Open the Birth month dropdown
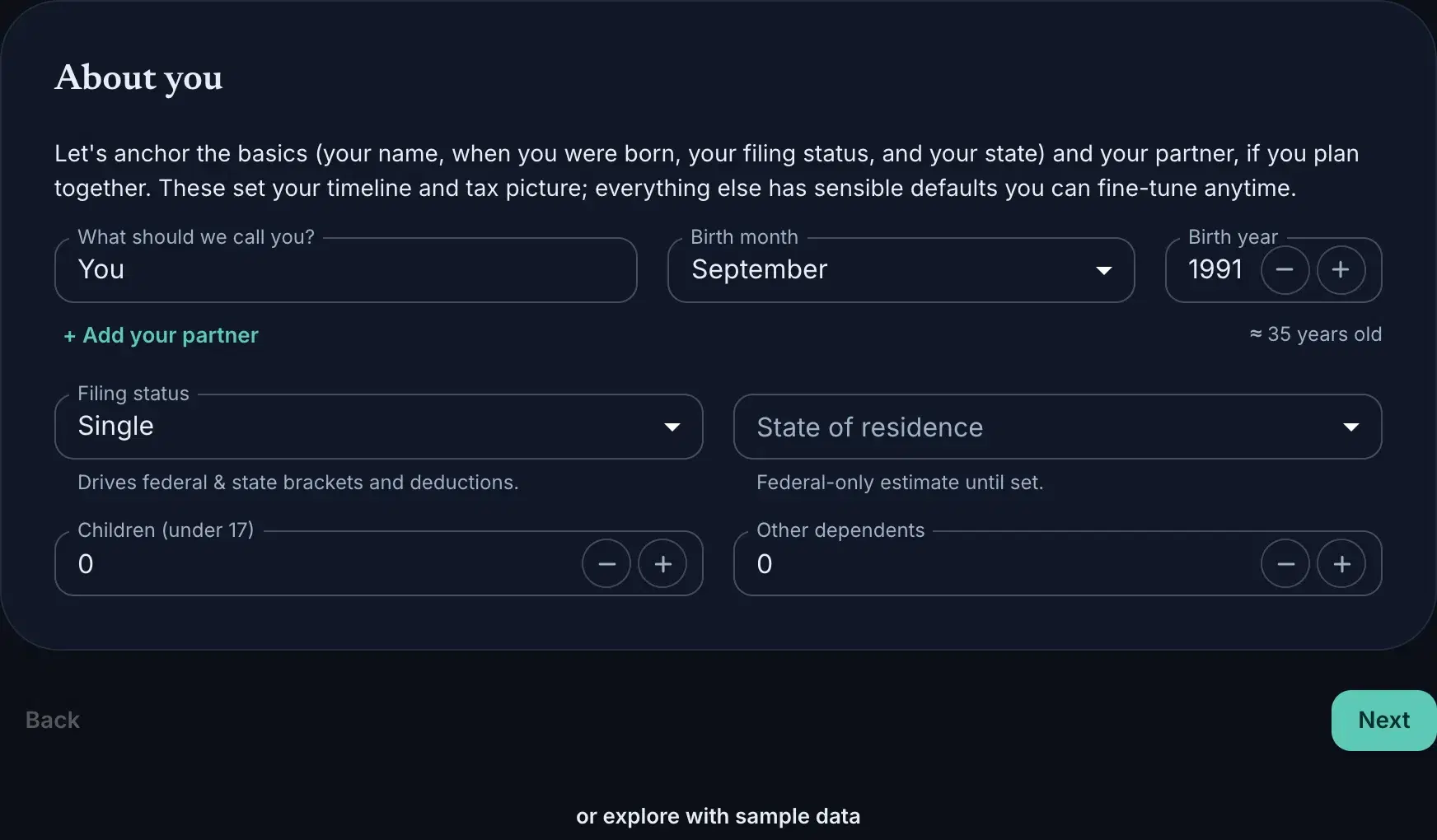This screenshot has height=840, width=1437. [x=901, y=270]
